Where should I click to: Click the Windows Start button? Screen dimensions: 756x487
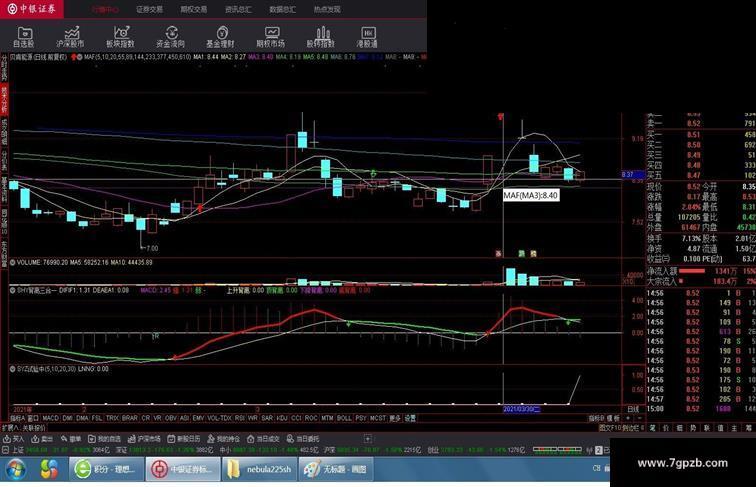point(15,469)
